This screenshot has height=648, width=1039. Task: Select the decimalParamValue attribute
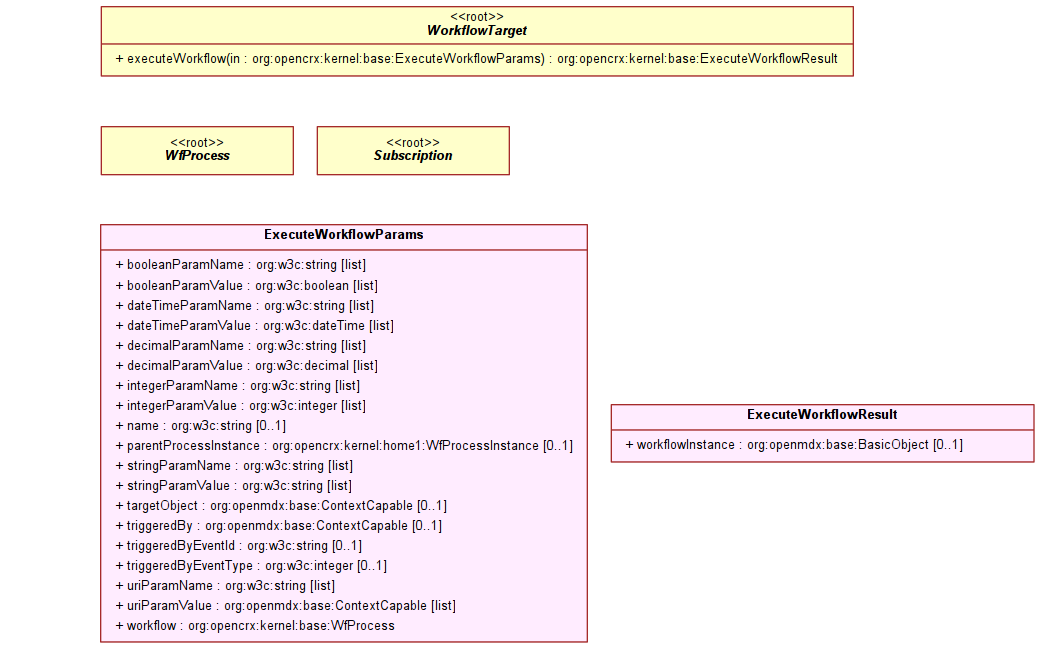pyautogui.click(x=246, y=366)
